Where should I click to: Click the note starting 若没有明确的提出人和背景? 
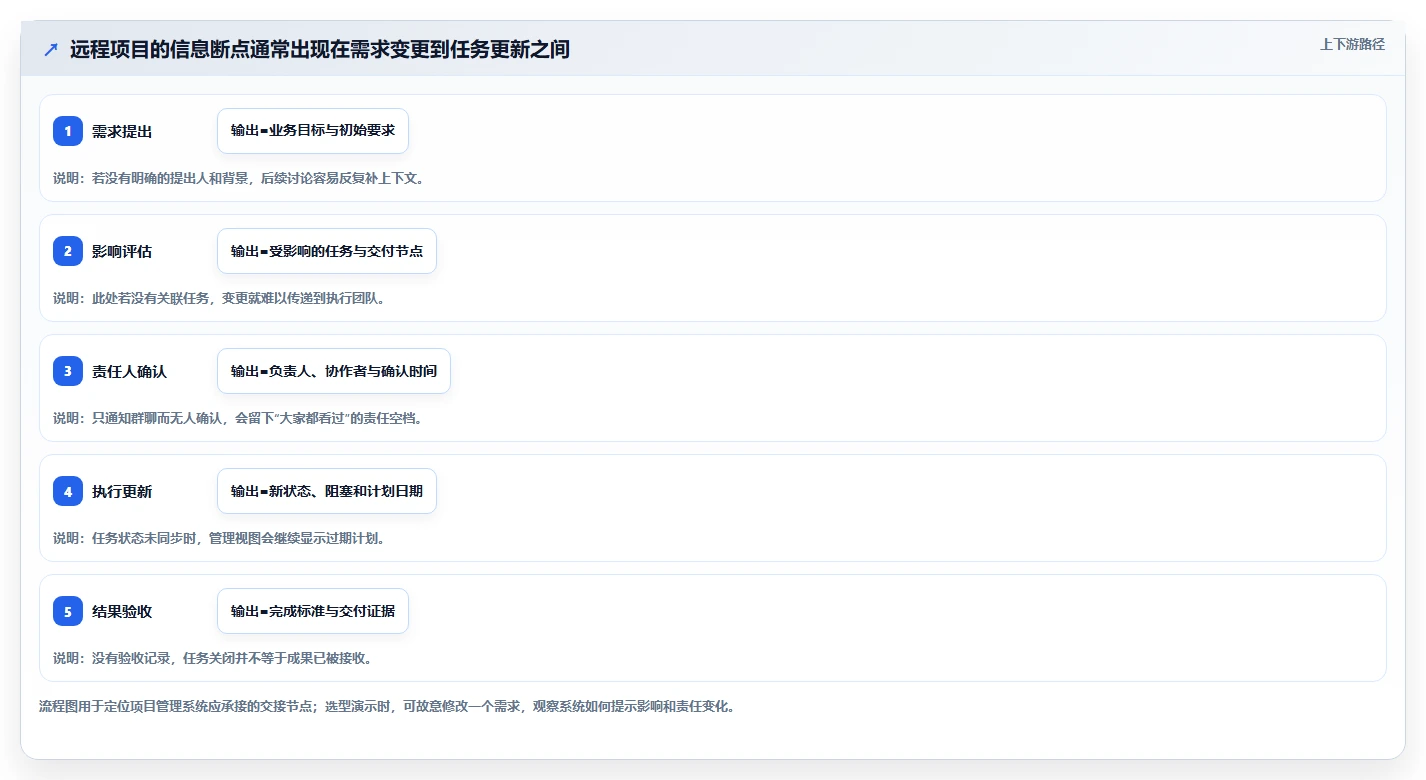tap(239, 178)
